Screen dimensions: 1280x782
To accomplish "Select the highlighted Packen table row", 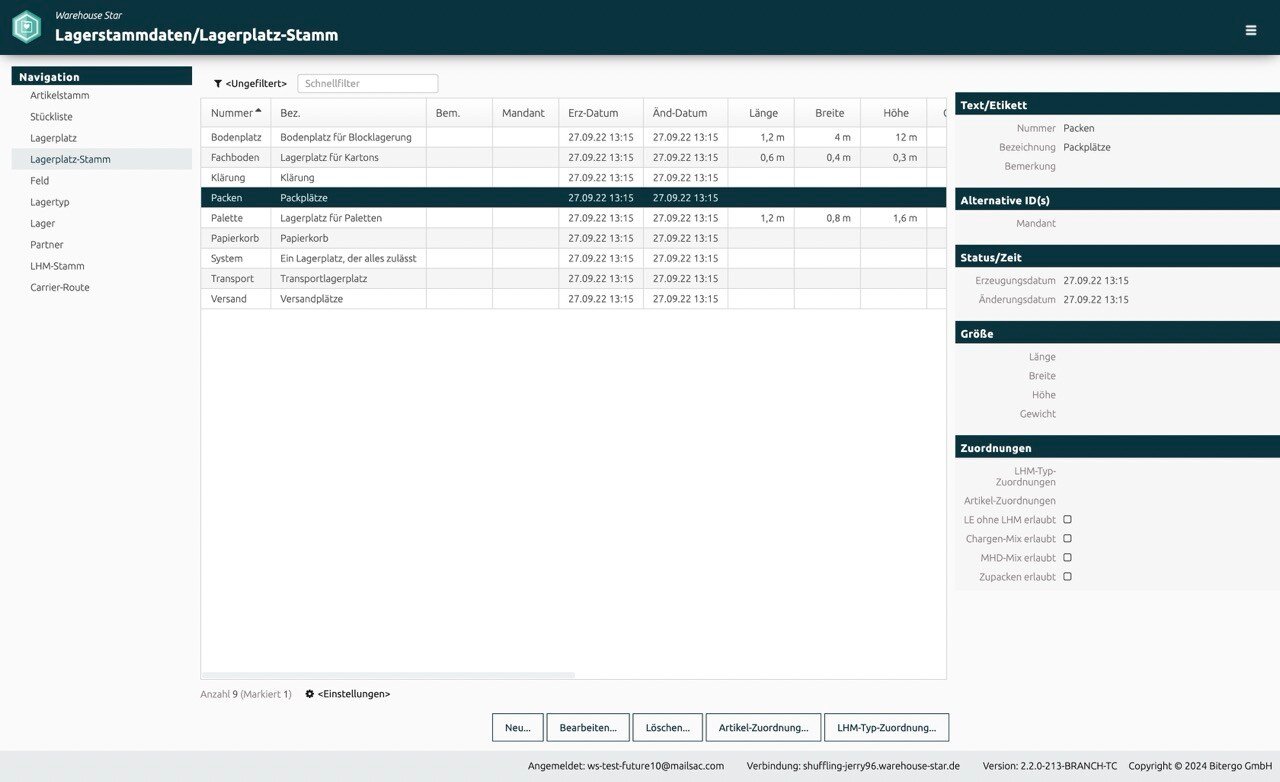I will pos(573,198).
